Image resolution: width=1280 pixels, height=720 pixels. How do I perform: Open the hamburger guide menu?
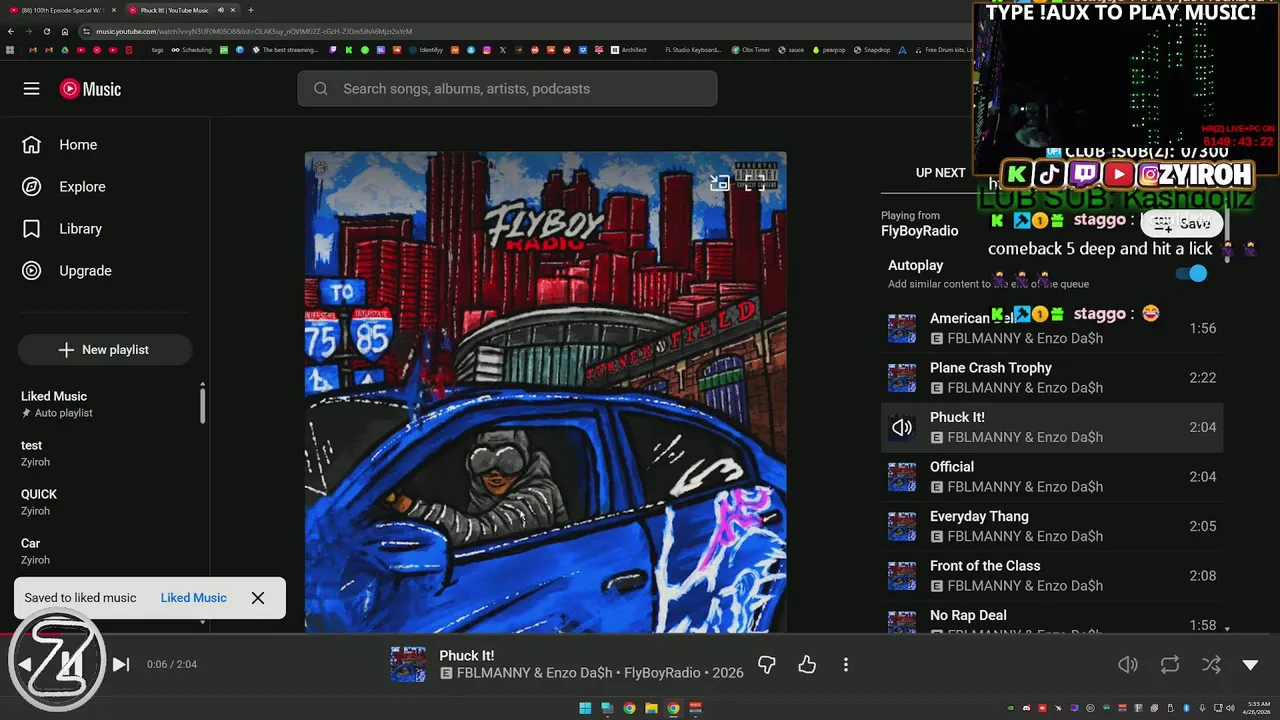32,89
